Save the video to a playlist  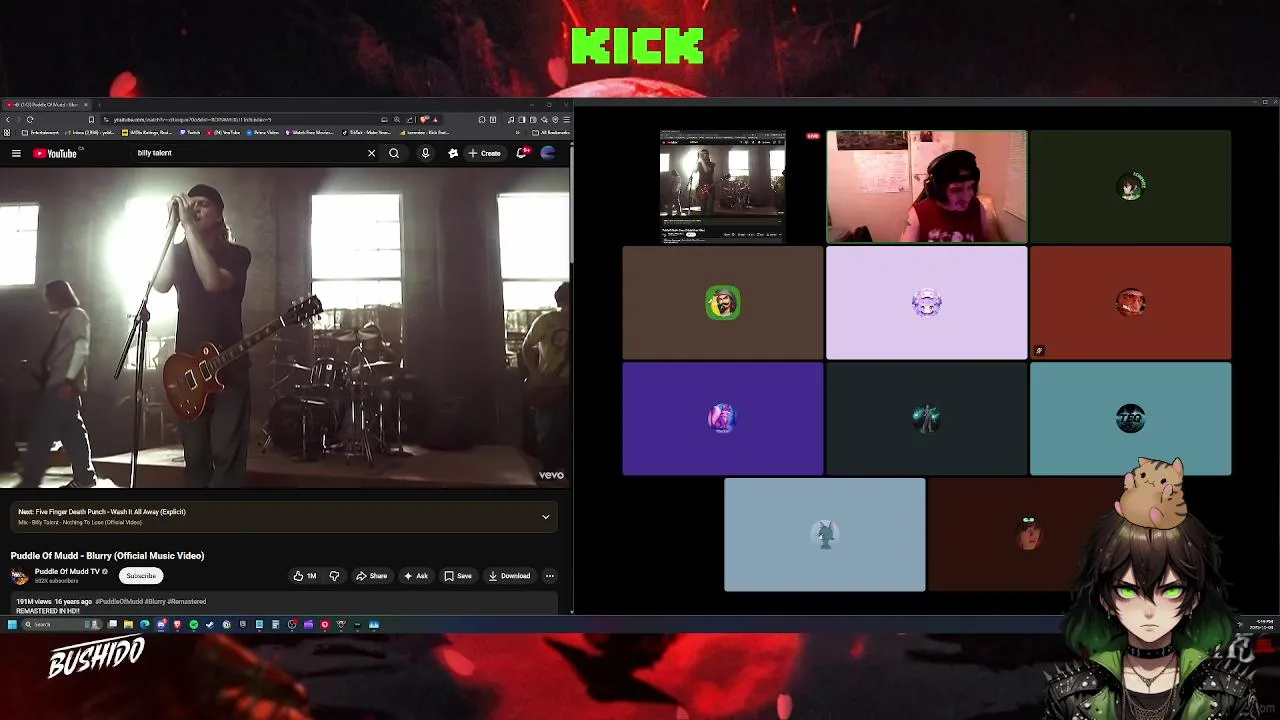tap(458, 576)
